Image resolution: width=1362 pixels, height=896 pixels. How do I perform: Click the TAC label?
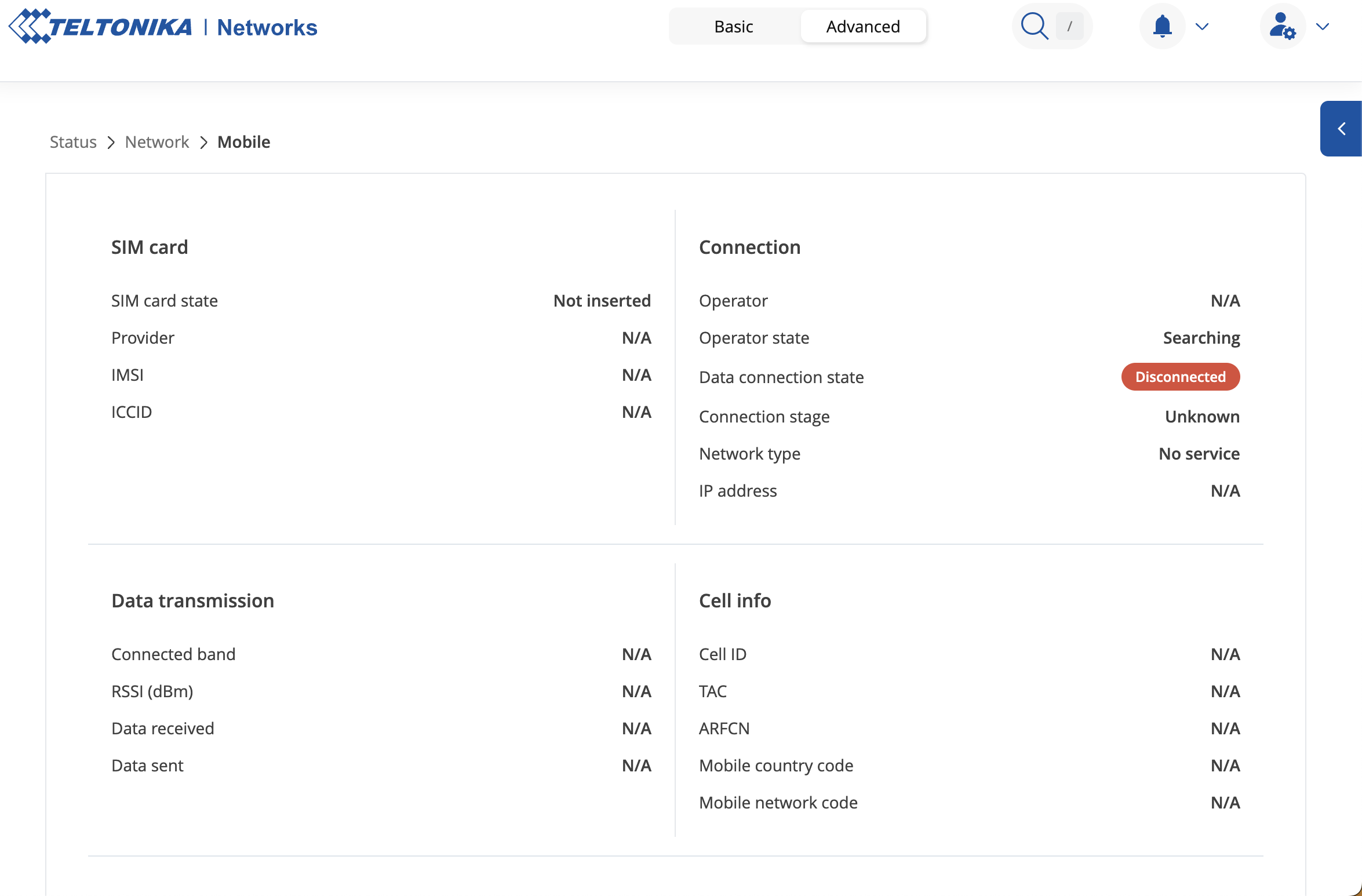[712, 691]
